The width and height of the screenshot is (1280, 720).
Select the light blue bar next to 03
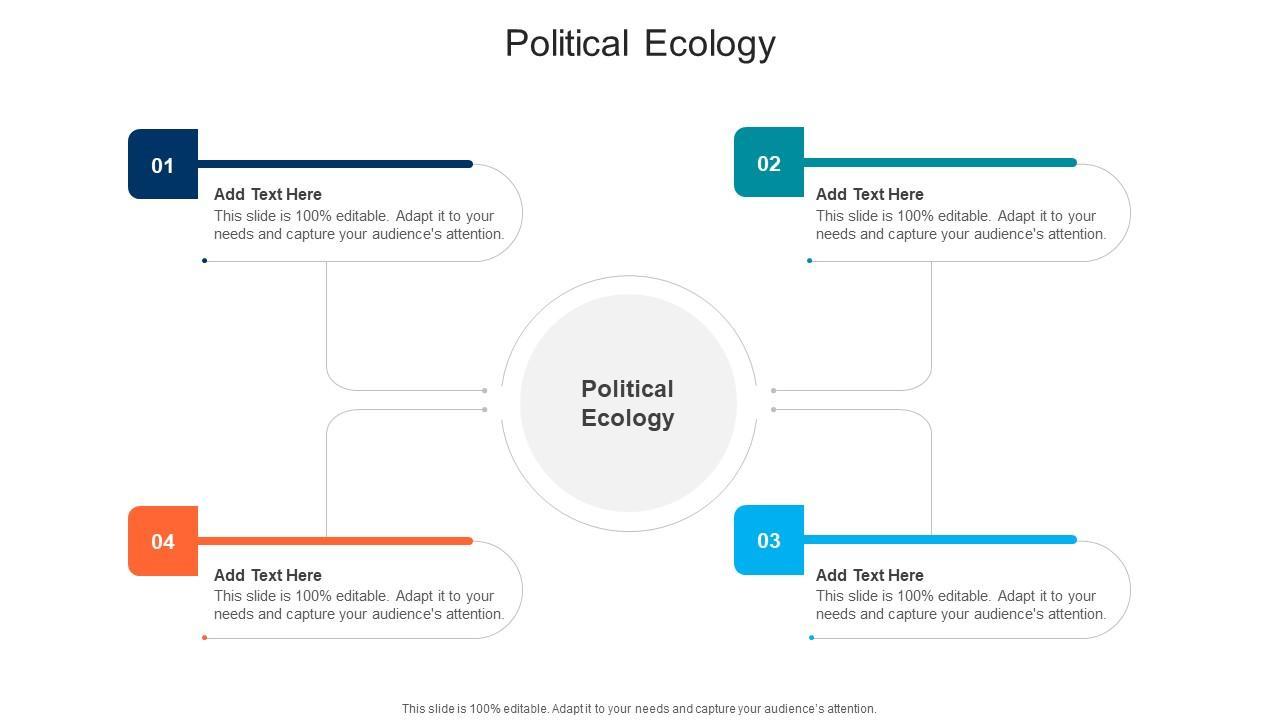(x=940, y=540)
